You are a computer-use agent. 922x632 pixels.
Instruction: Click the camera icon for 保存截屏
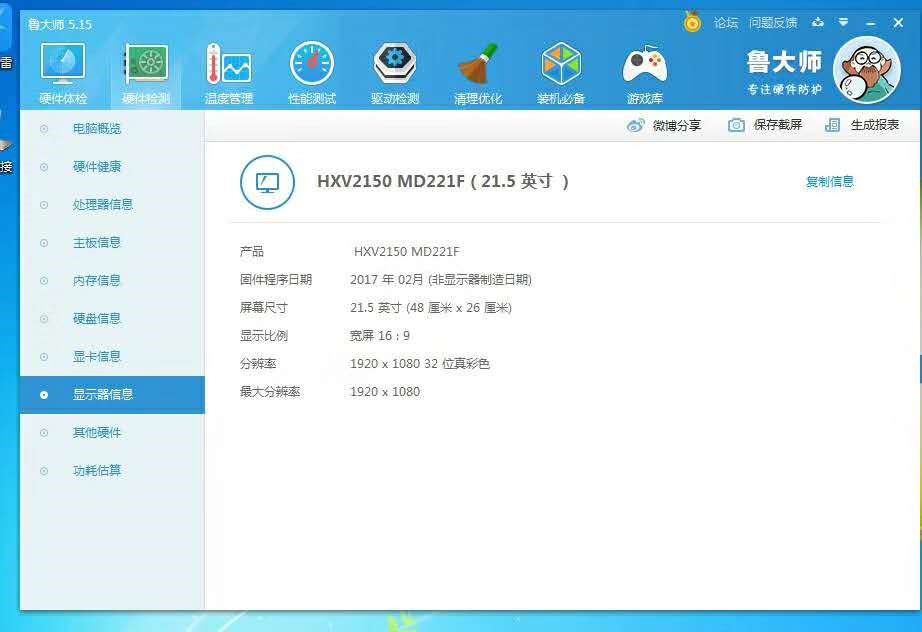click(x=736, y=125)
